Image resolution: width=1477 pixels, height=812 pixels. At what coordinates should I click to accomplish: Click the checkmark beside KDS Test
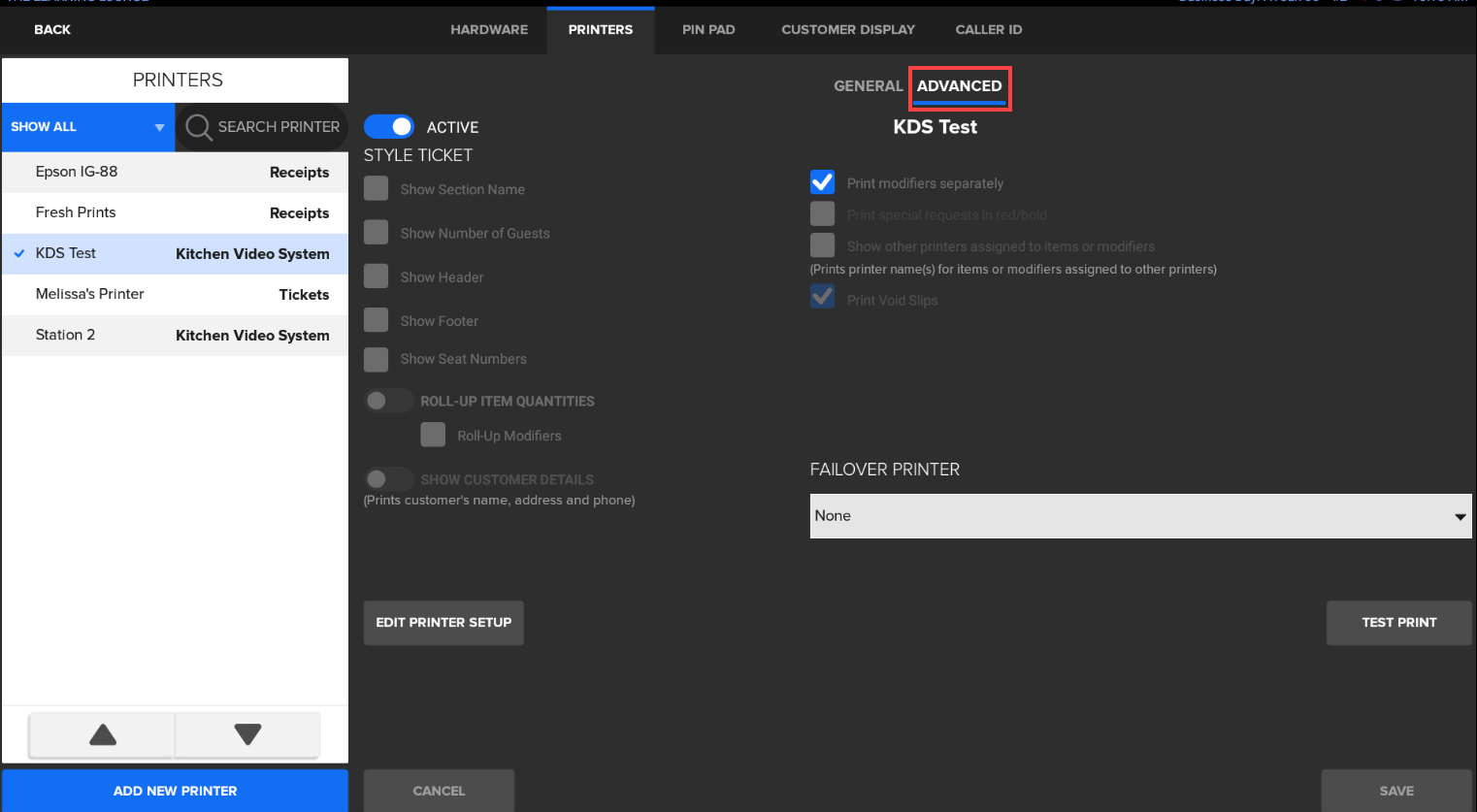(19, 253)
